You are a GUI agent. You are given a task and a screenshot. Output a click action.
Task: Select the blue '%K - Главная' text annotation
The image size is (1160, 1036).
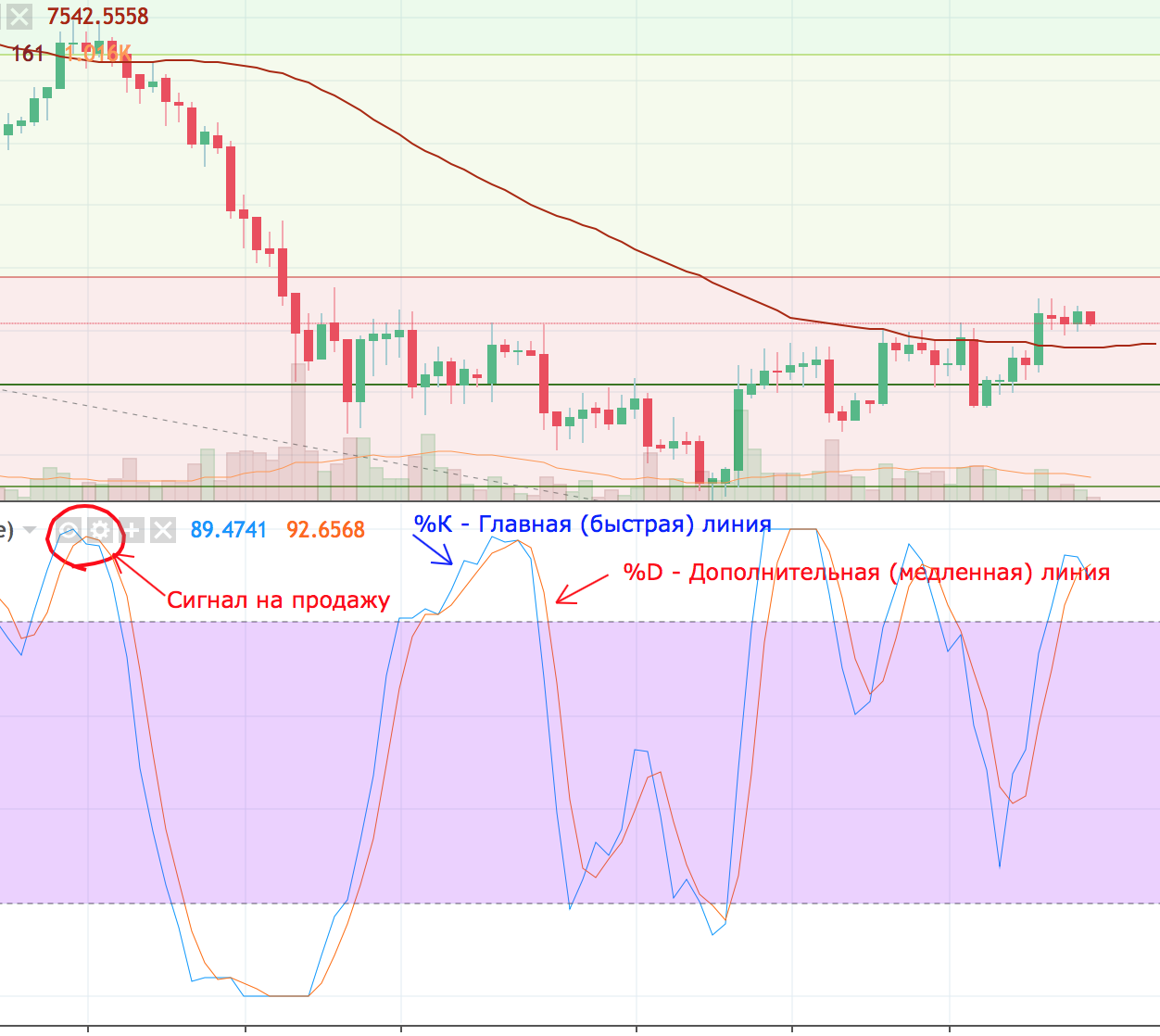coord(592,524)
